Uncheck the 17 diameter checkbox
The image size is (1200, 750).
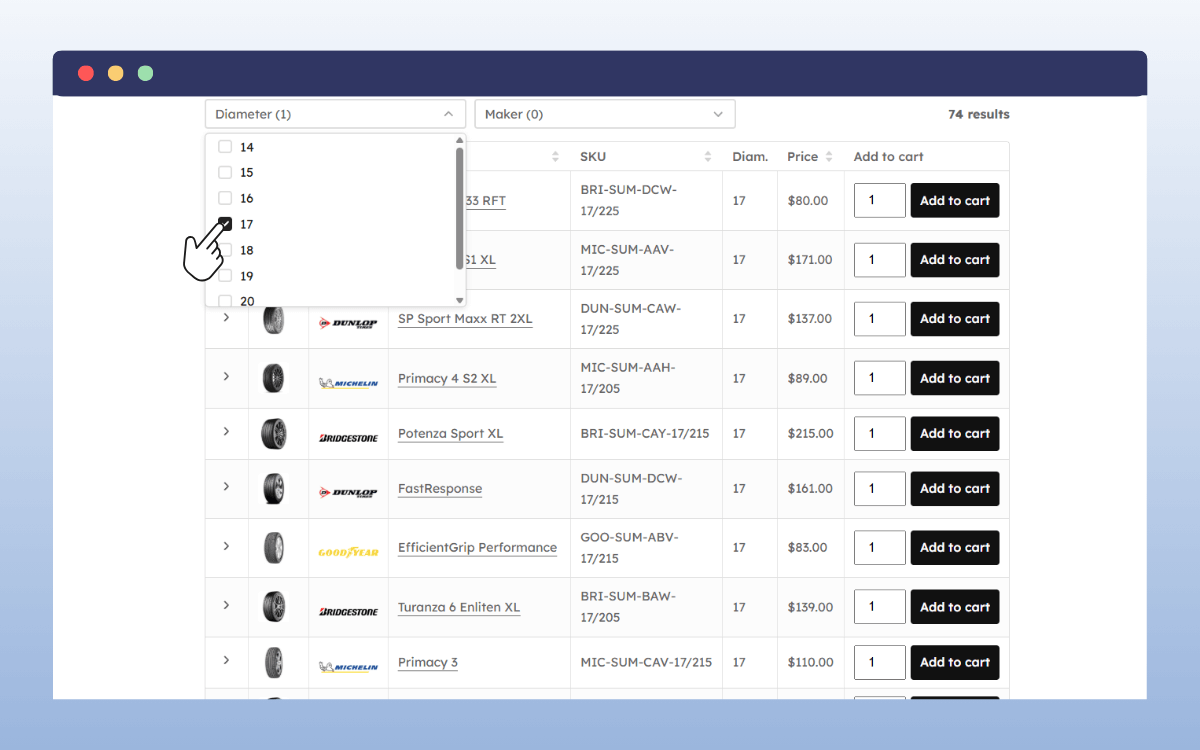click(225, 224)
